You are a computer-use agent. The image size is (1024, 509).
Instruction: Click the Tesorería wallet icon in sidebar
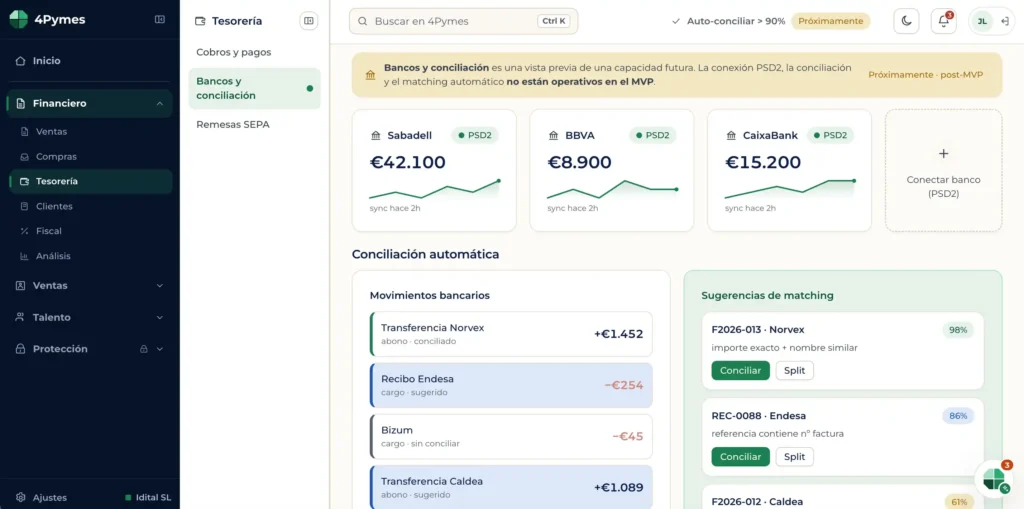pos(25,182)
